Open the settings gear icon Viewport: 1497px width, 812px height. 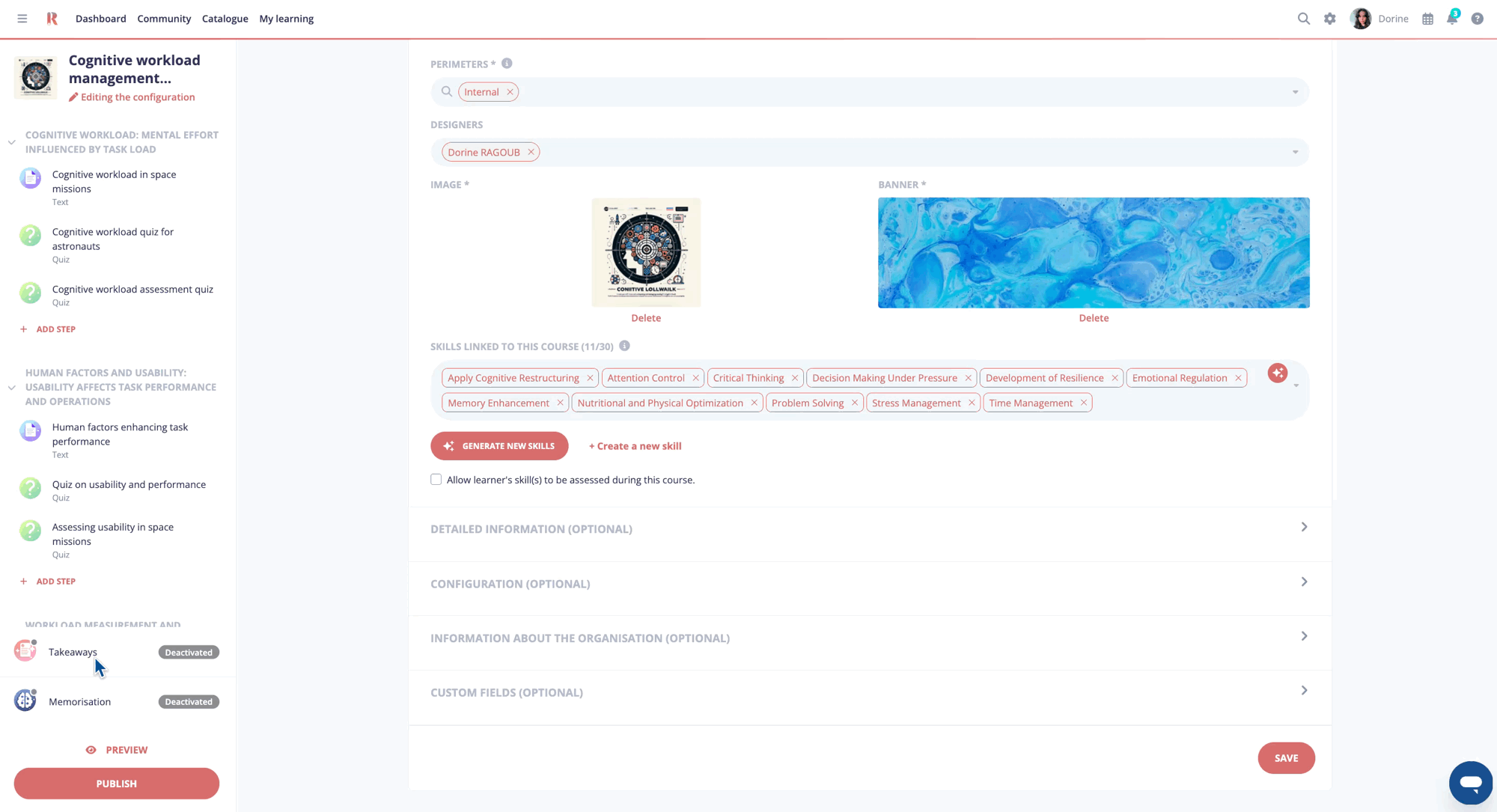[x=1329, y=19]
